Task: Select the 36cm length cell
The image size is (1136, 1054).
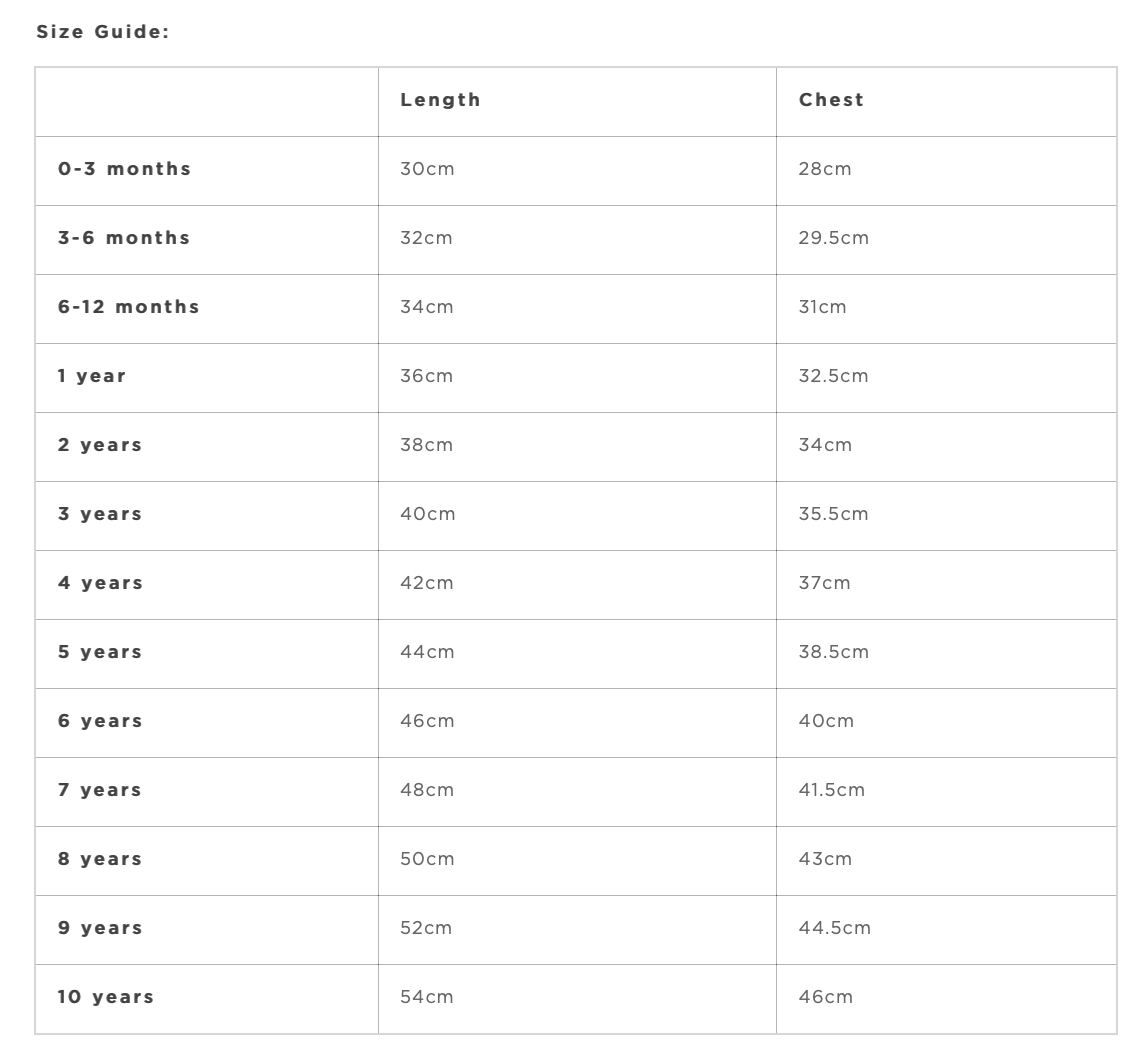Action: (426, 376)
